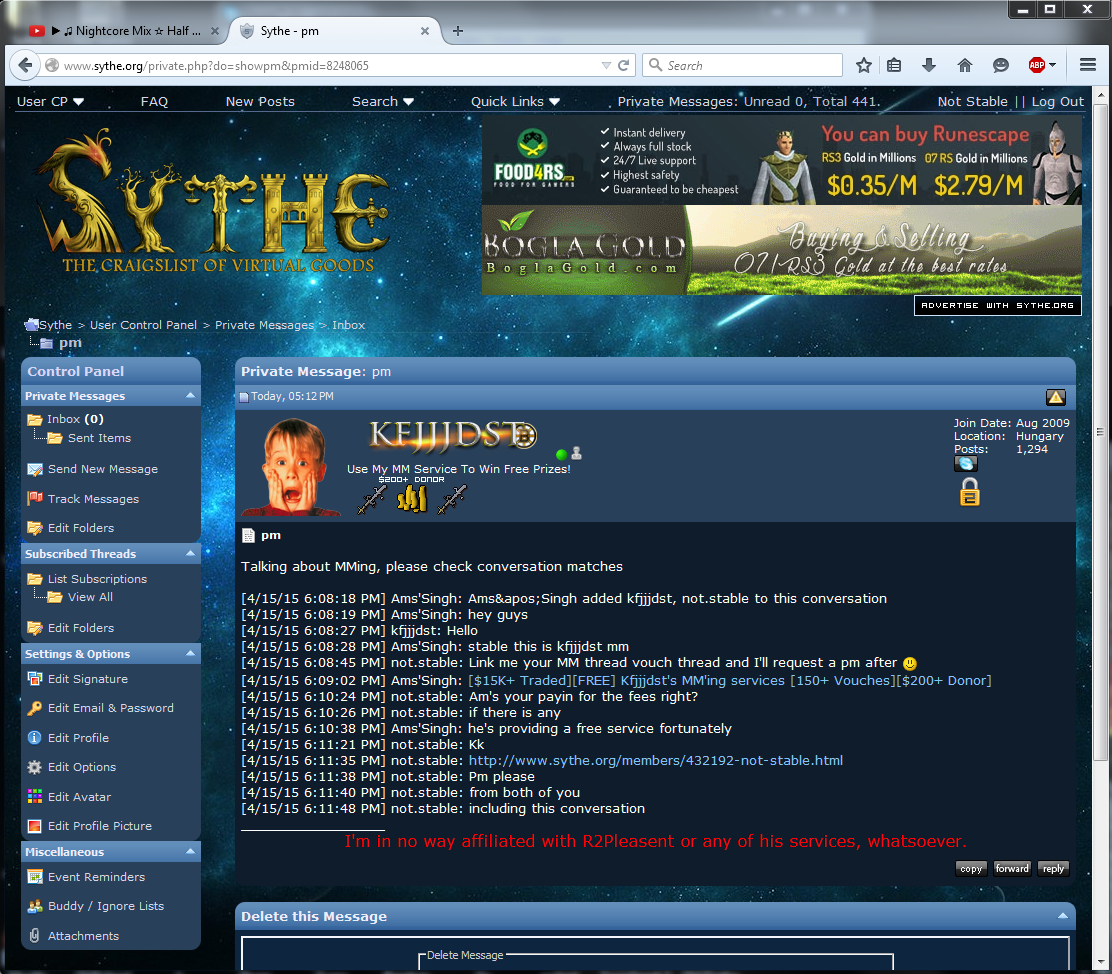Open New Posts in navbar
1112x974 pixels.
click(x=260, y=101)
